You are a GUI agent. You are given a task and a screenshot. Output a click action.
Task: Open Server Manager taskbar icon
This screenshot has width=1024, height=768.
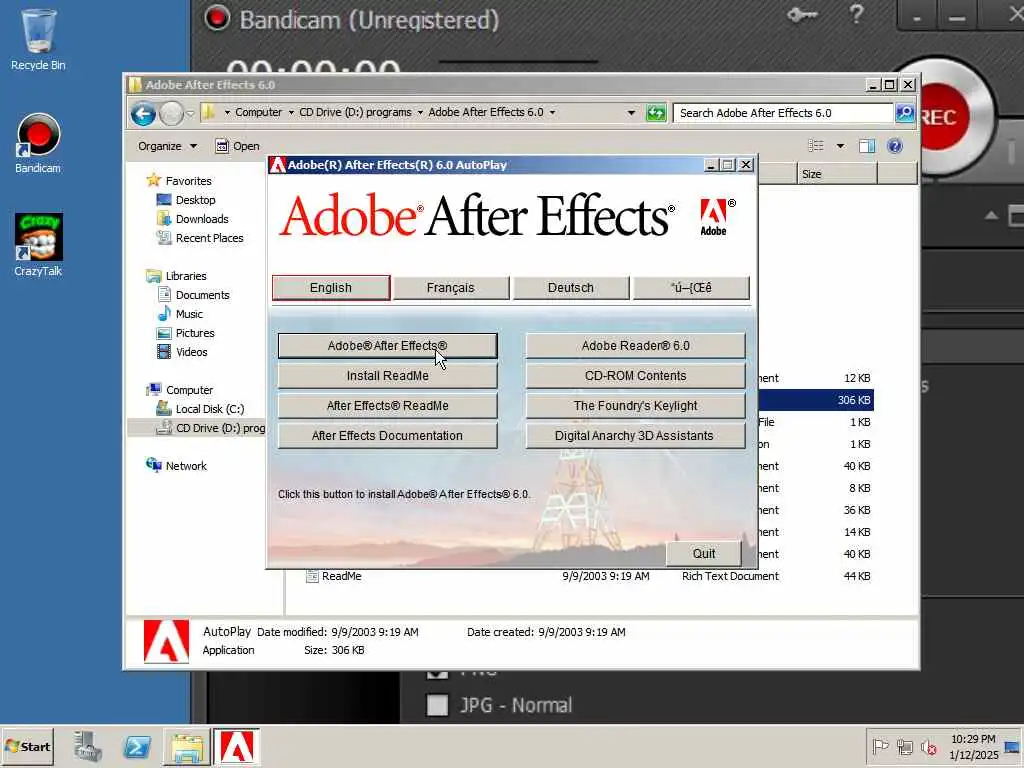point(88,746)
